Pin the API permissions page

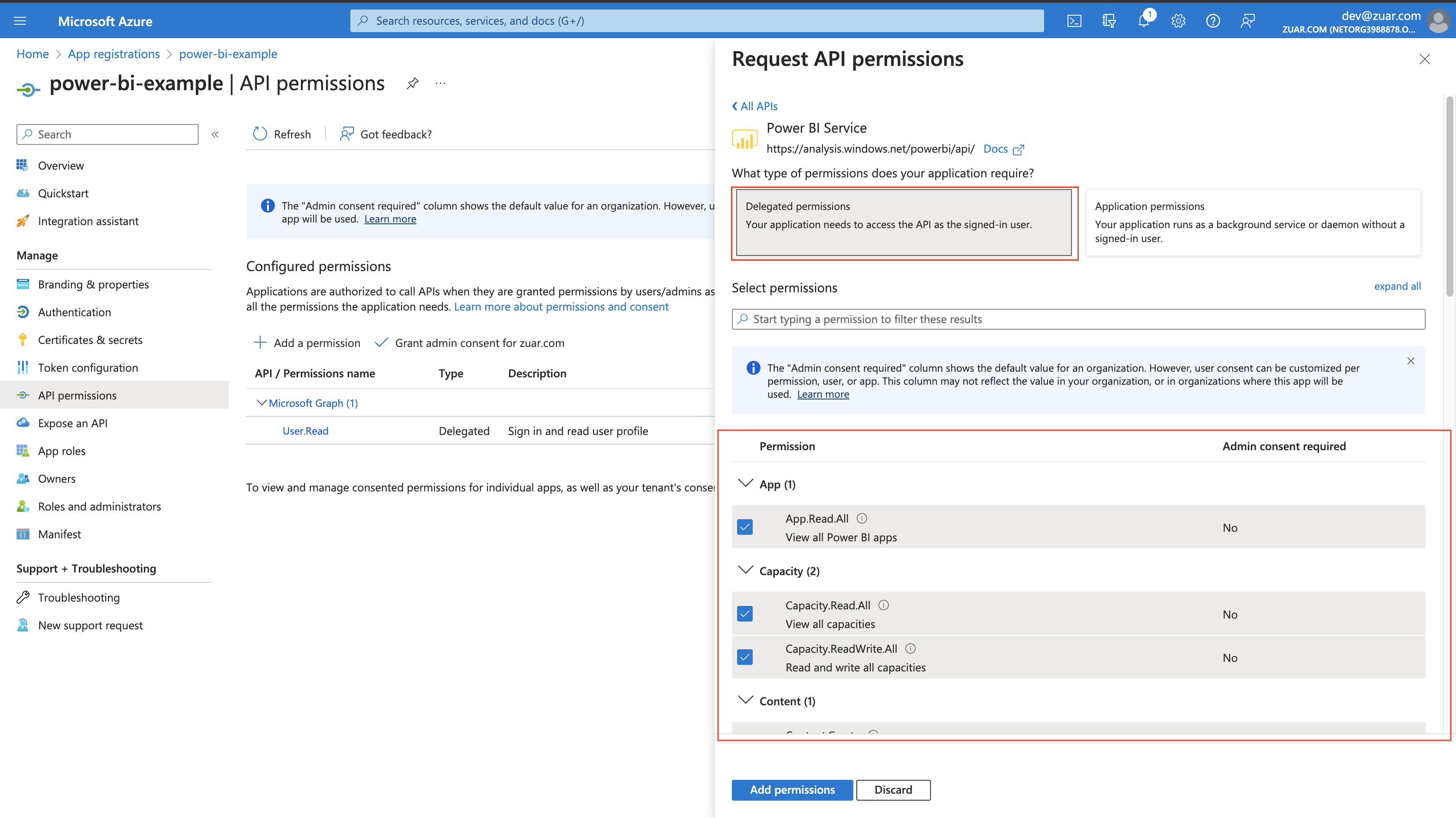coord(413,84)
